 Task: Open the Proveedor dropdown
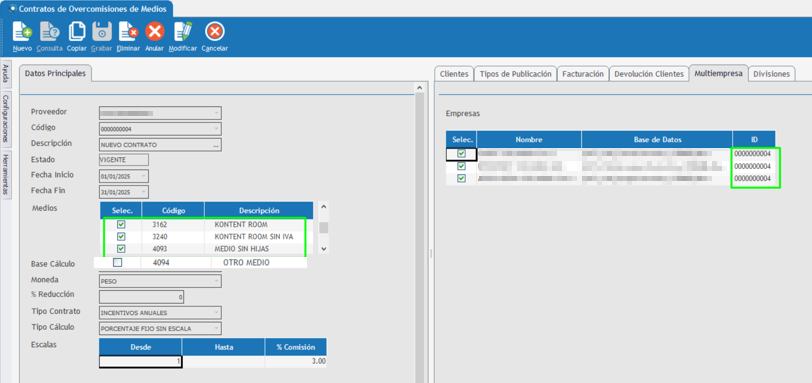tap(216, 112)
